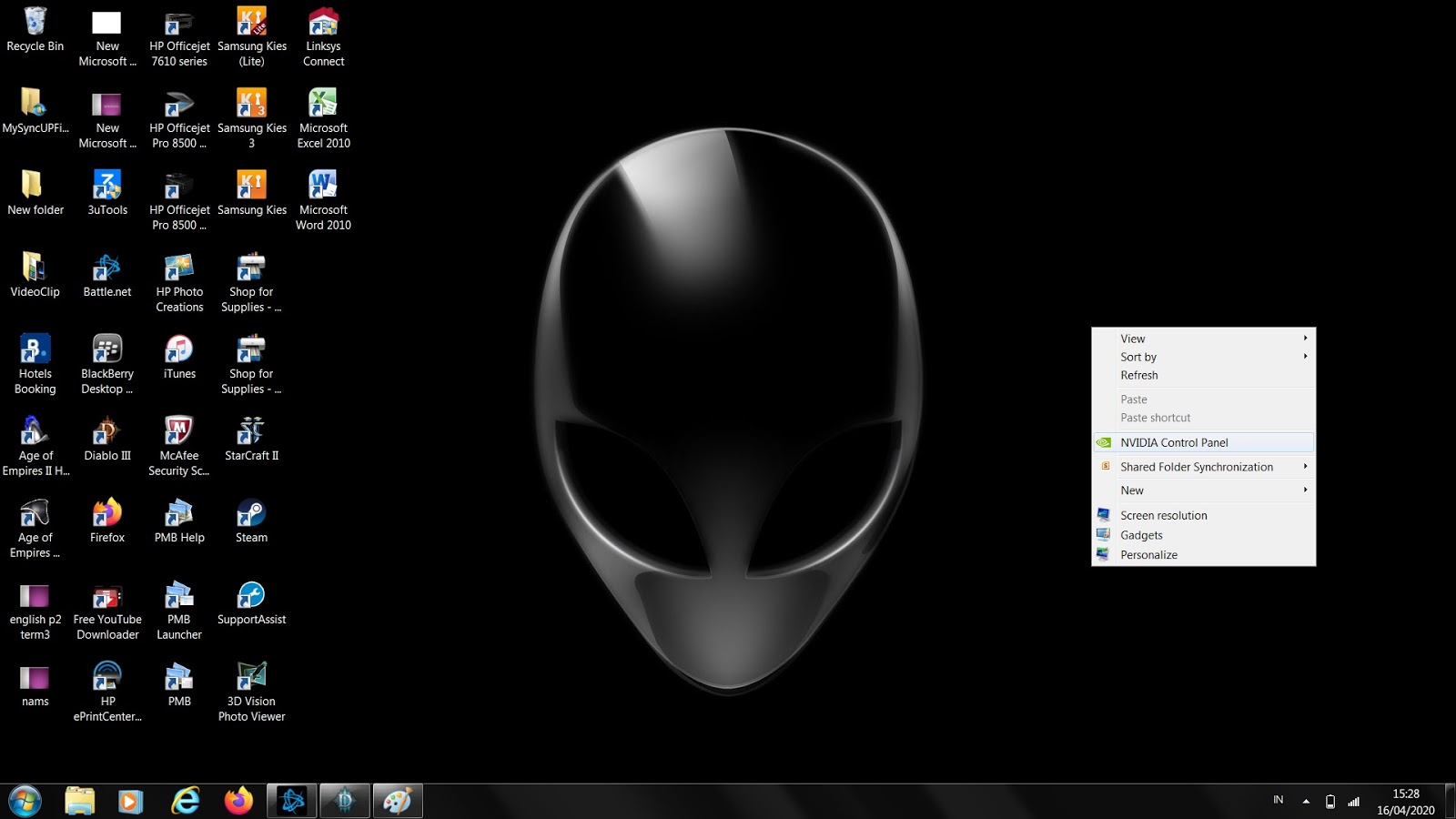Screen dimensions: 1456x819
Task: Select the VideoClip desktop icon
Action: click(35, 275)
